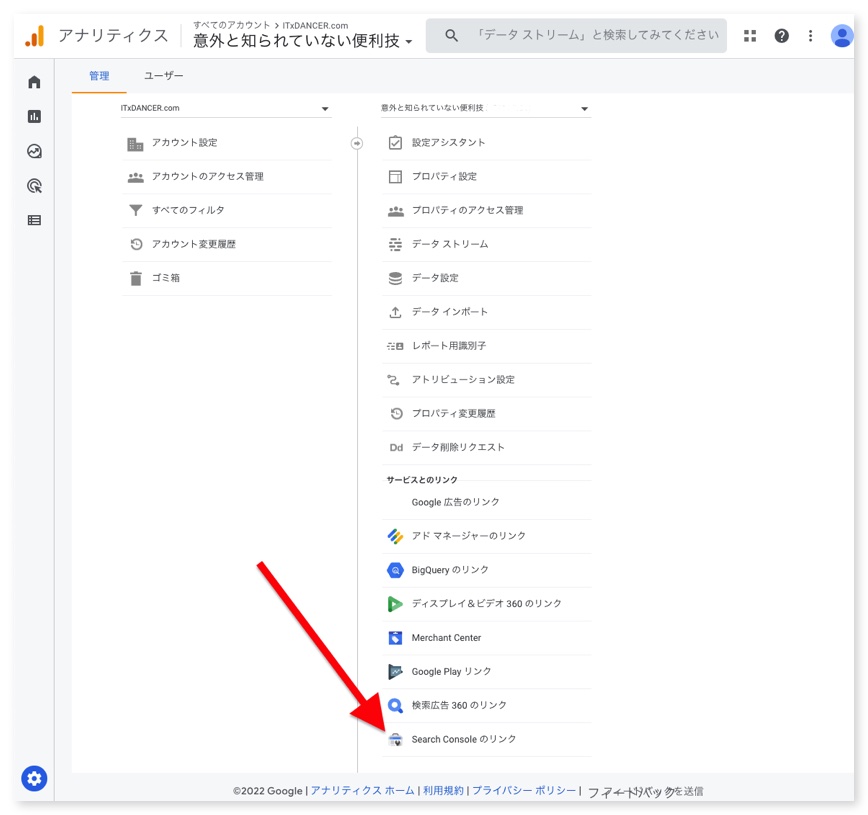The height and width of the screenshot is (815, 868).
Task: Open the property switcher in header
Action: tap(302, 41)
